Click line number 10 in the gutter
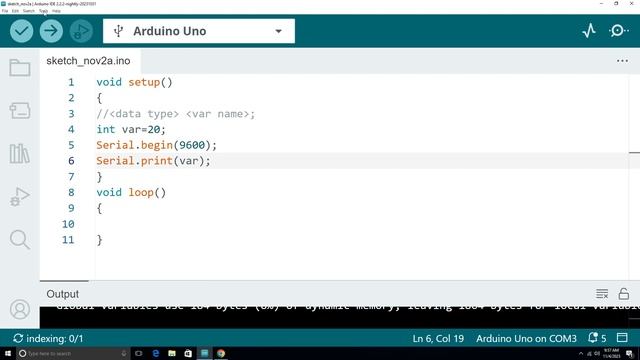640x360 pixels. pos(68,224)
